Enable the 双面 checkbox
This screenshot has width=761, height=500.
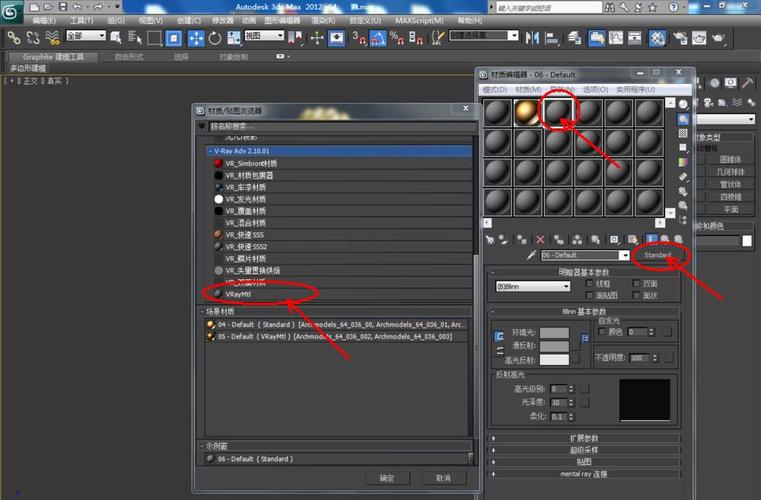pyautogui.click(x=637, y=284)
